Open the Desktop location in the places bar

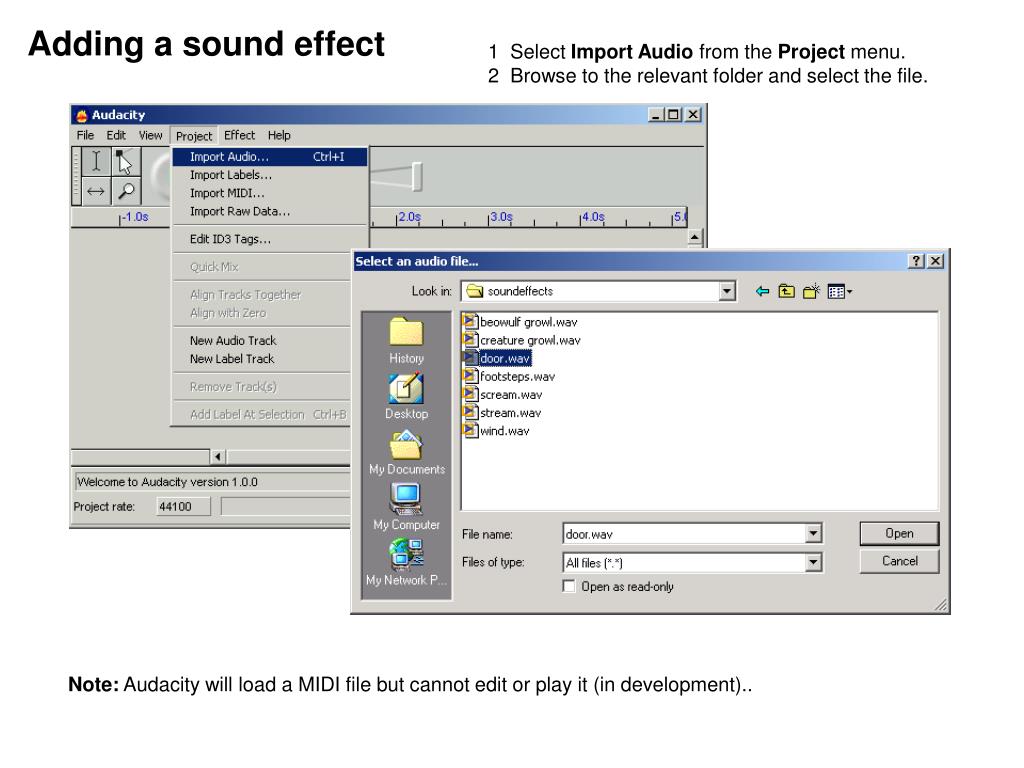(x=406, y=396)
